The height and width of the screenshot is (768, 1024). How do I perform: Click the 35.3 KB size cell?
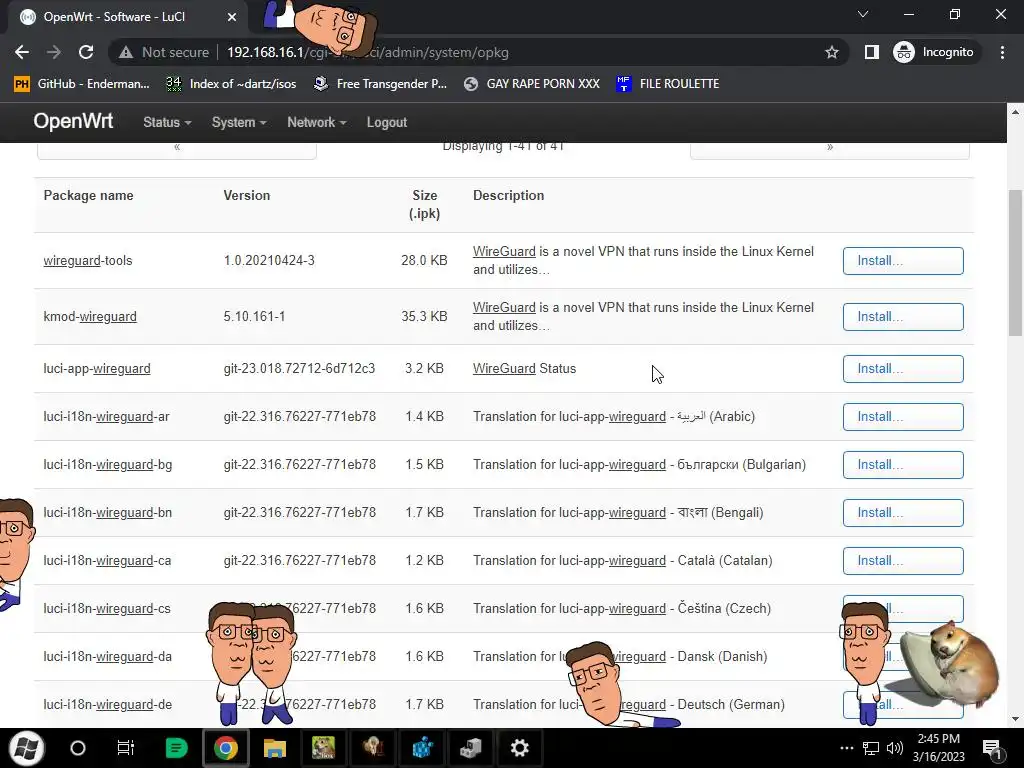[x=424, y=317]
